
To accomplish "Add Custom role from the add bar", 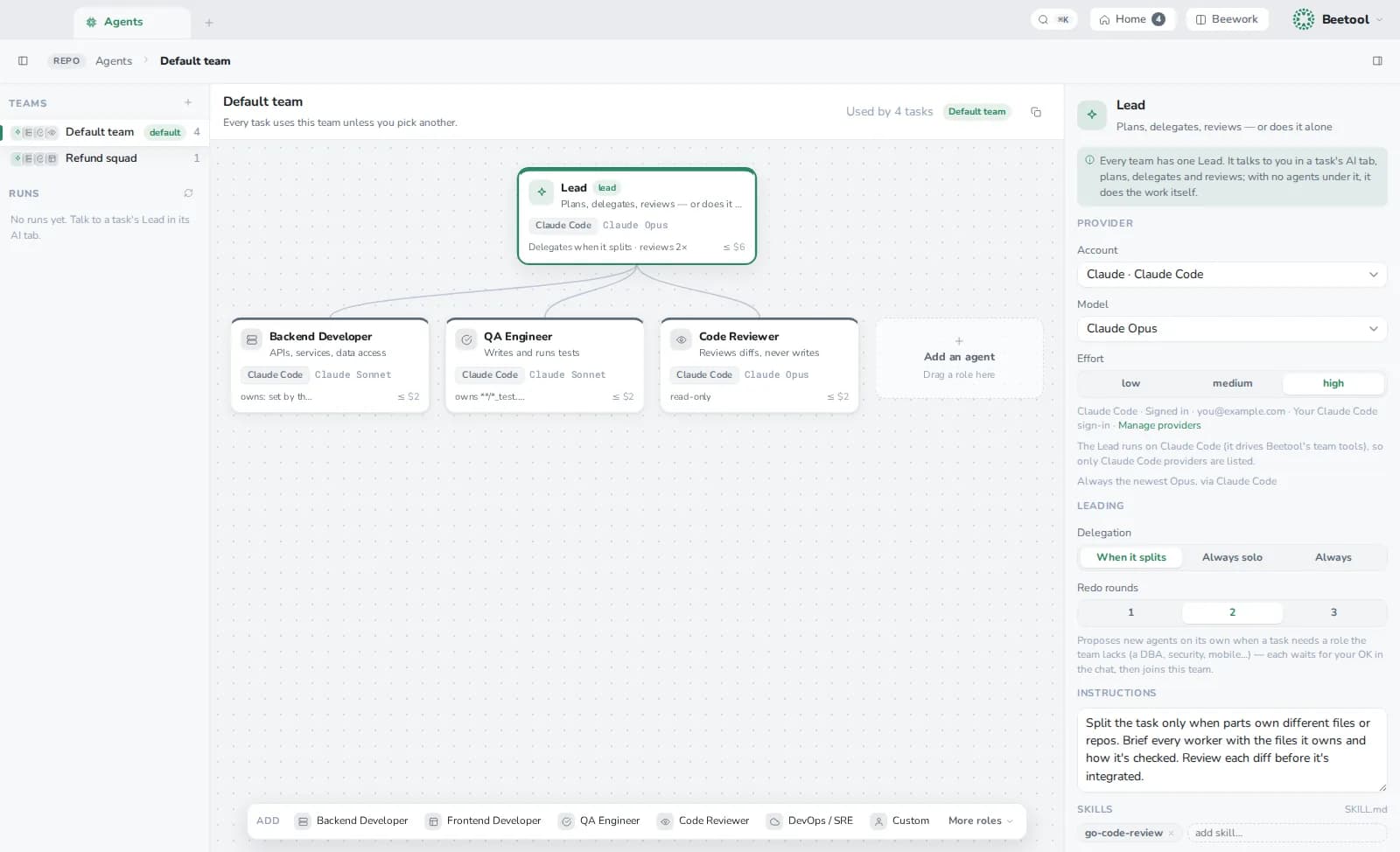I will (x=901, y=821).
